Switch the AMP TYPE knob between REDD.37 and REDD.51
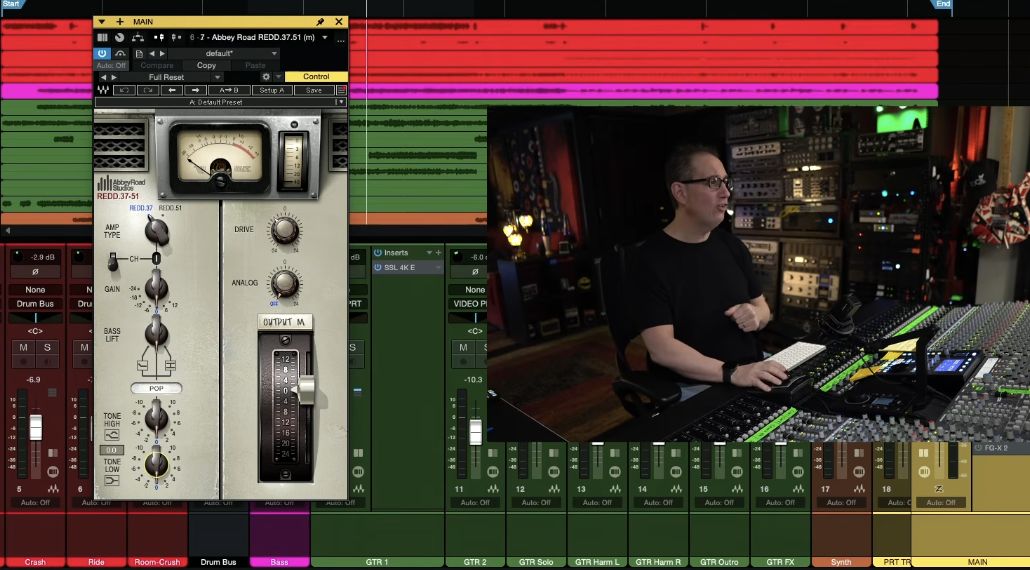The image size is (1030, 570). click(x=156, y=230)
